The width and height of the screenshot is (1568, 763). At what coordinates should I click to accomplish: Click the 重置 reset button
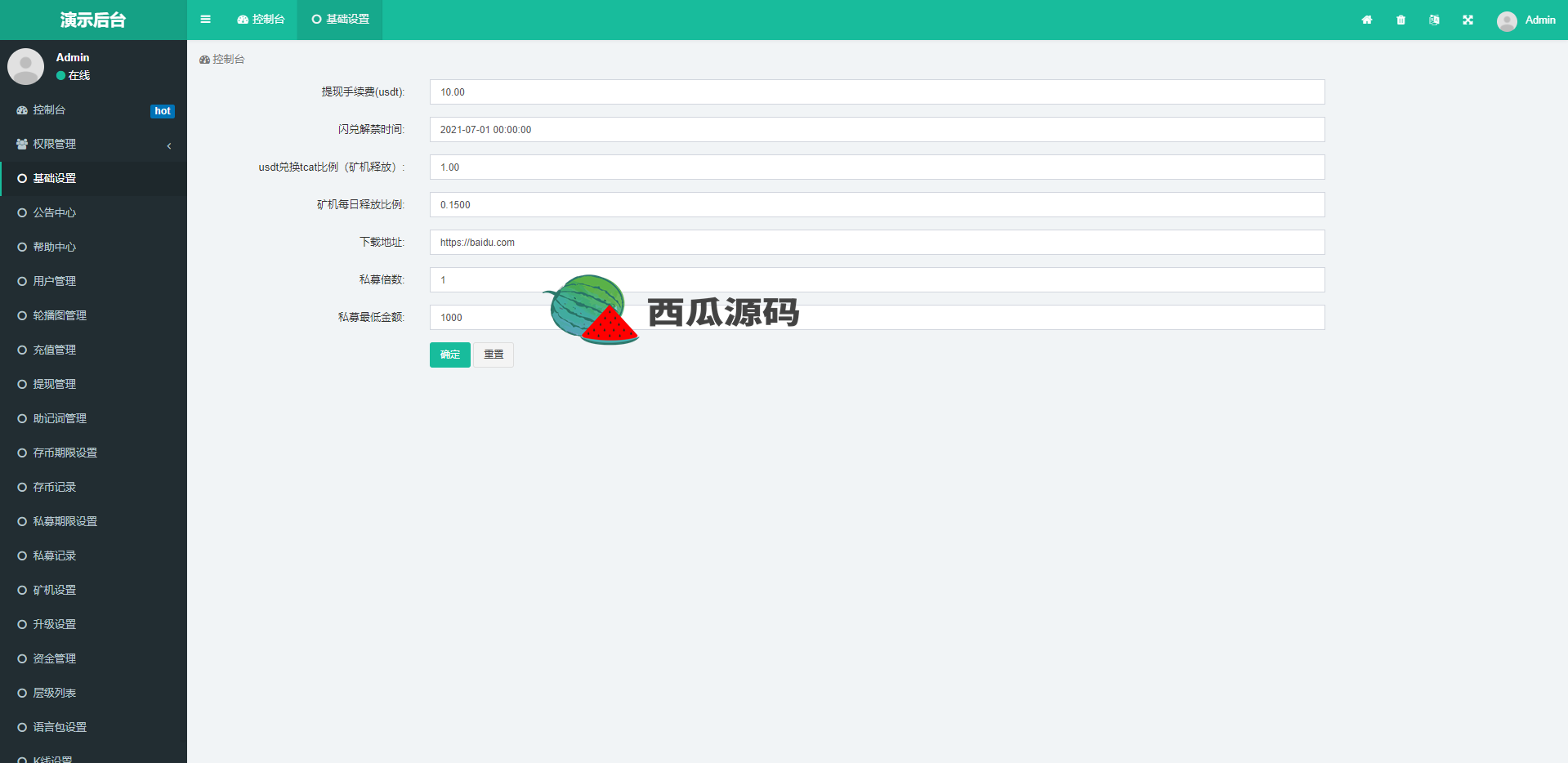(x=494, y=355)
